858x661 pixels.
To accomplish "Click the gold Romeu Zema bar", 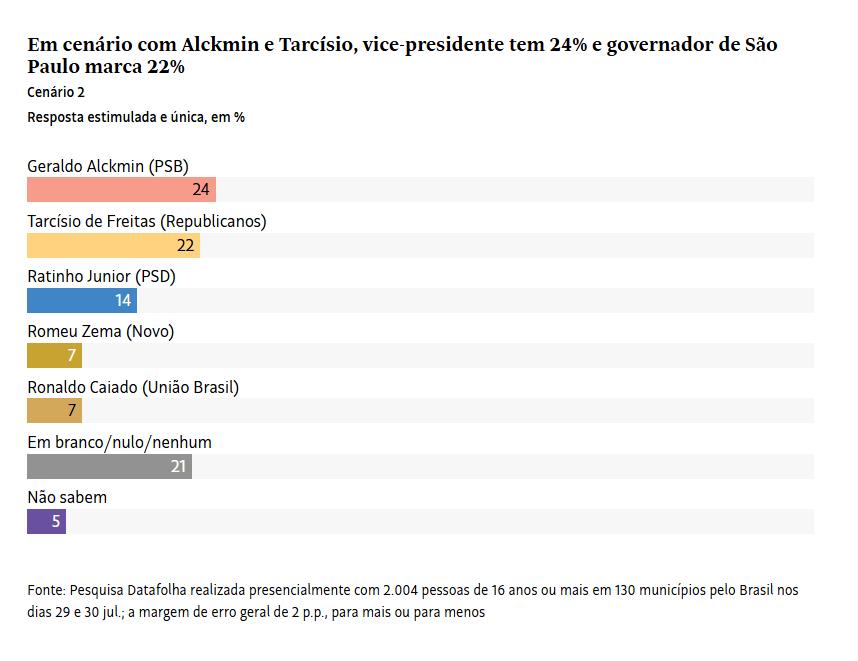I will pyautogui.click(x=55, y=356).
